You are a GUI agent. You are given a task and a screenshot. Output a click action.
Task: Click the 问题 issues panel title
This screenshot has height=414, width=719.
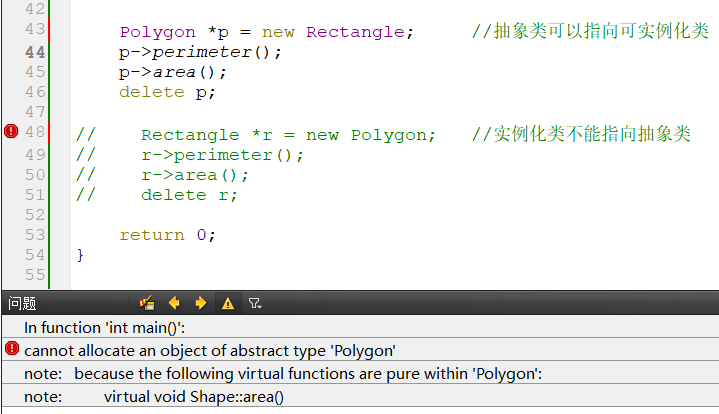click(22, 303)
